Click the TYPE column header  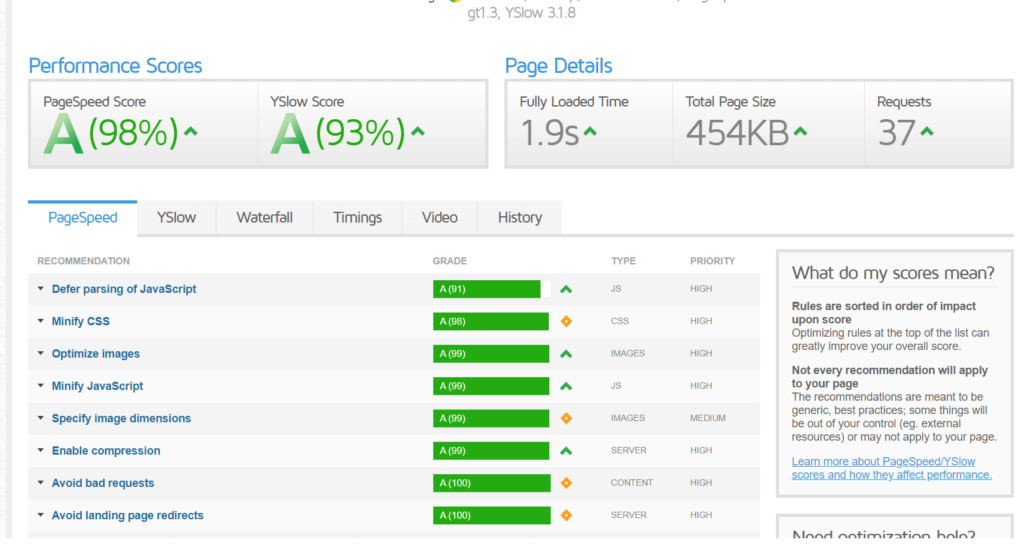[623, 261]
